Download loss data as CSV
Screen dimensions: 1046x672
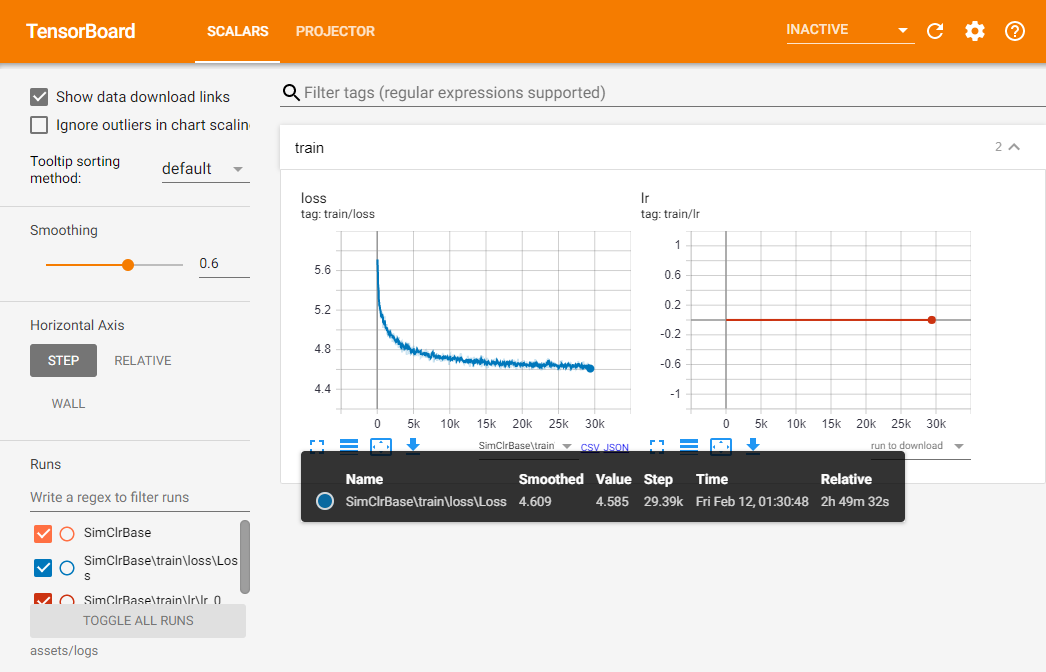click(590, 448)
